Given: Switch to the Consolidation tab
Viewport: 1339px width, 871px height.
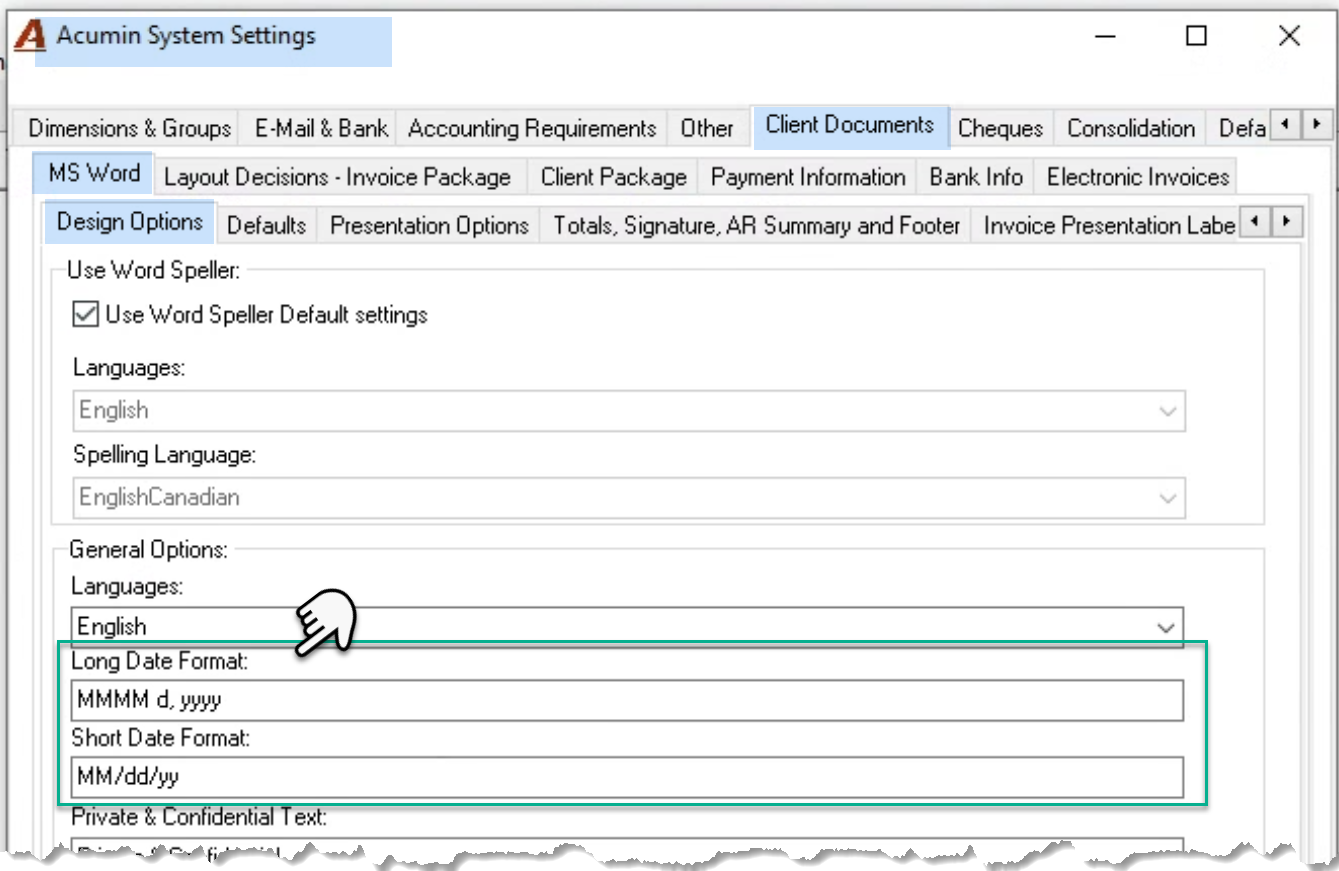Looking at the screenshot, I should point(1130,129).
